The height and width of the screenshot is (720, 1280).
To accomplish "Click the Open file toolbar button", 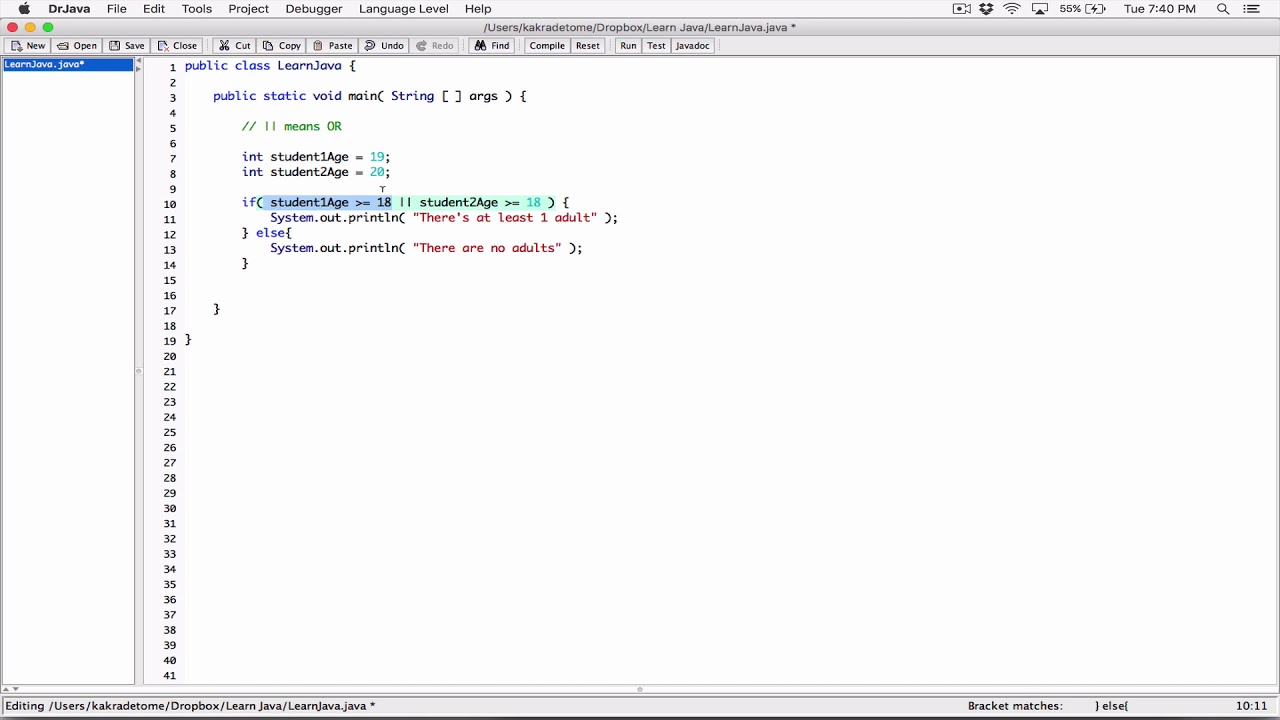I will [76, 46].
